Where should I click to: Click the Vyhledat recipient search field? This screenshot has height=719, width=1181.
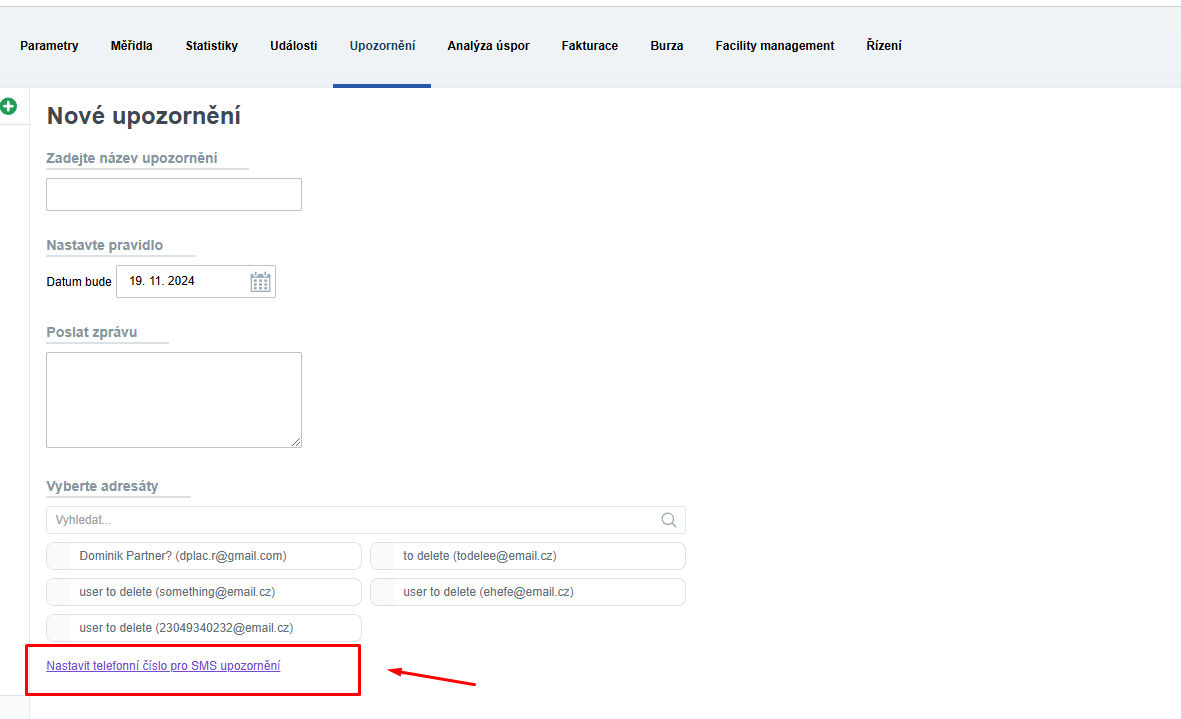tap(350, 520)
